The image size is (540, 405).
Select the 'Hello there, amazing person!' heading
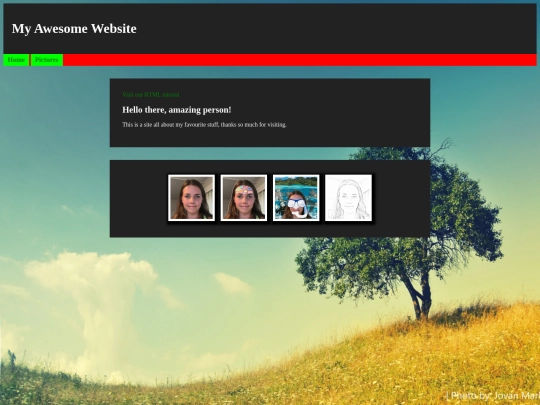[x=177, y=110]
